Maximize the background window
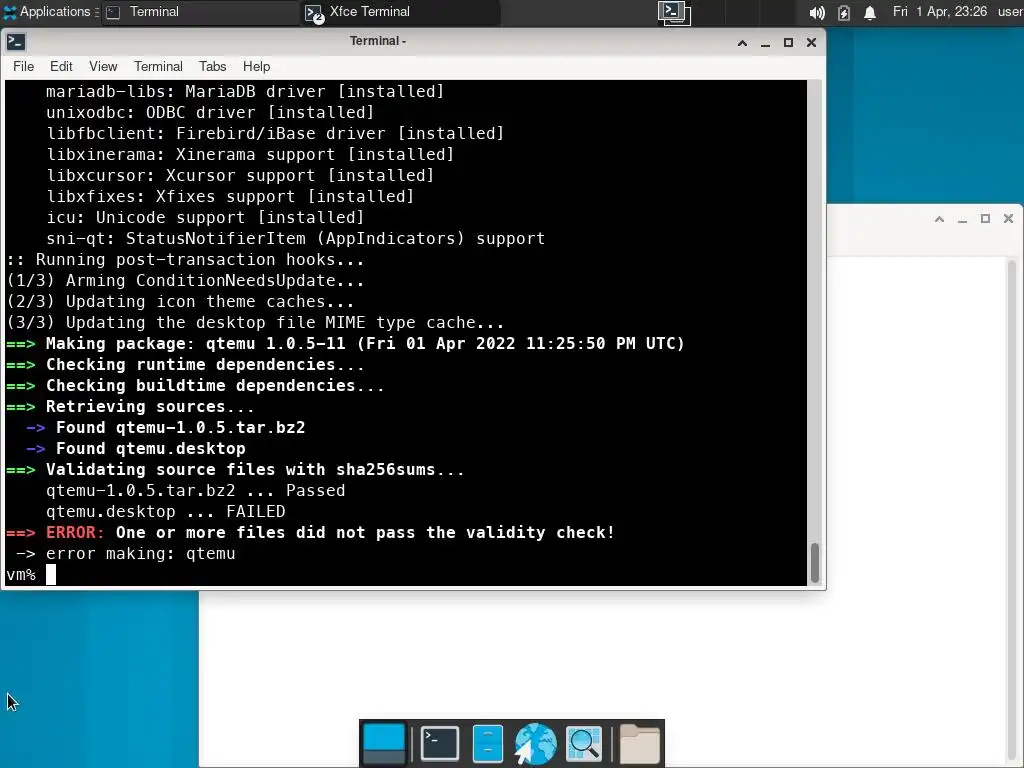The height and width of the screenshot is (768, 1024). coord(985,219)
